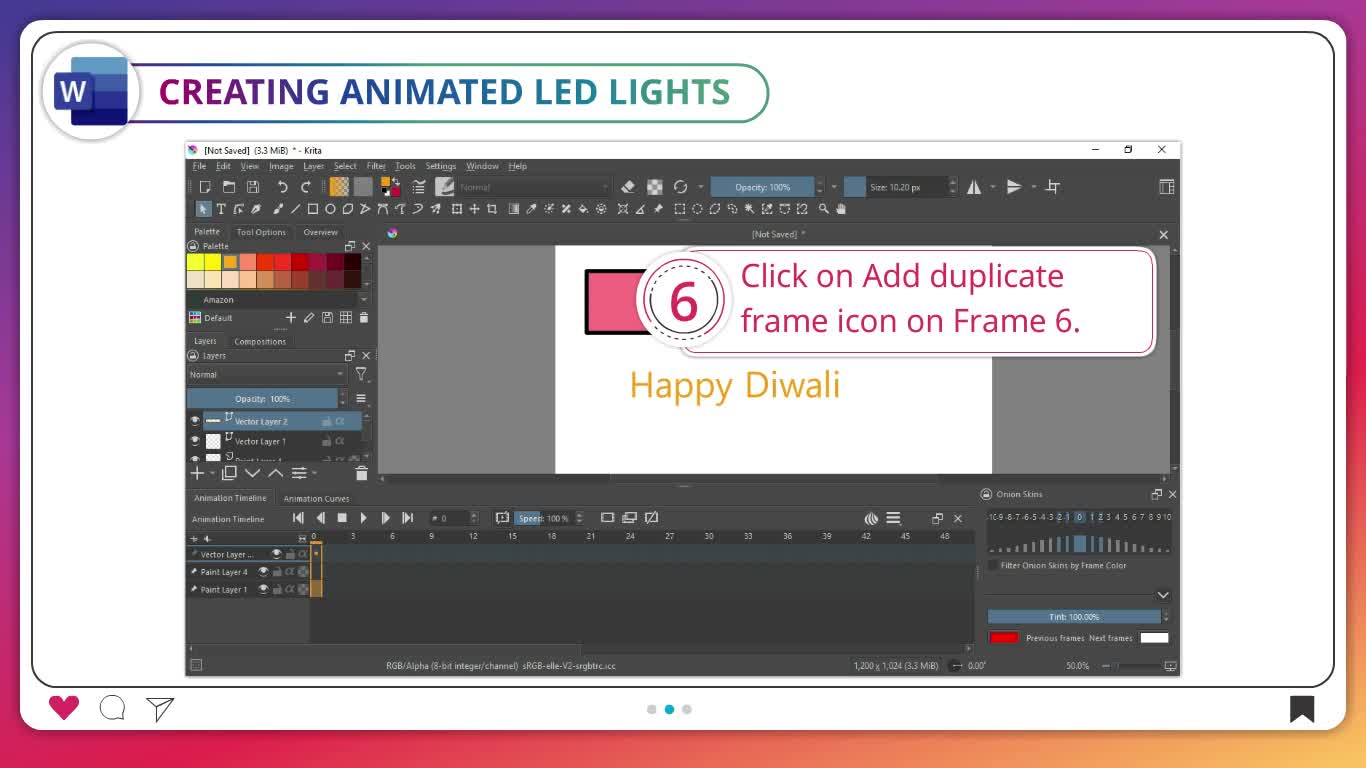1366x768 pixels.
Task: Open the layer blending mode Normal dropdown
Action: tap(266, 374)
